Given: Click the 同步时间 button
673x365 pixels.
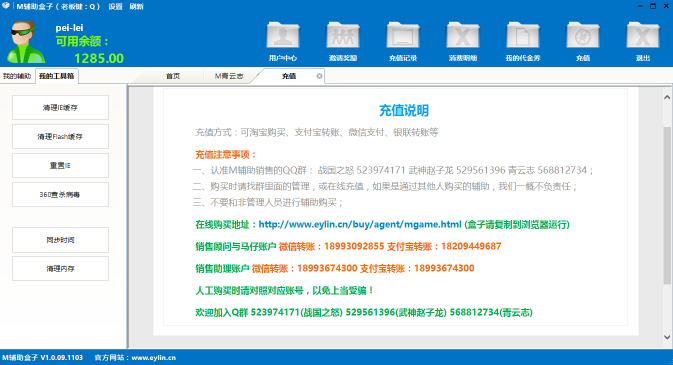Looking at the screenshot, I should tap(60, 240).
